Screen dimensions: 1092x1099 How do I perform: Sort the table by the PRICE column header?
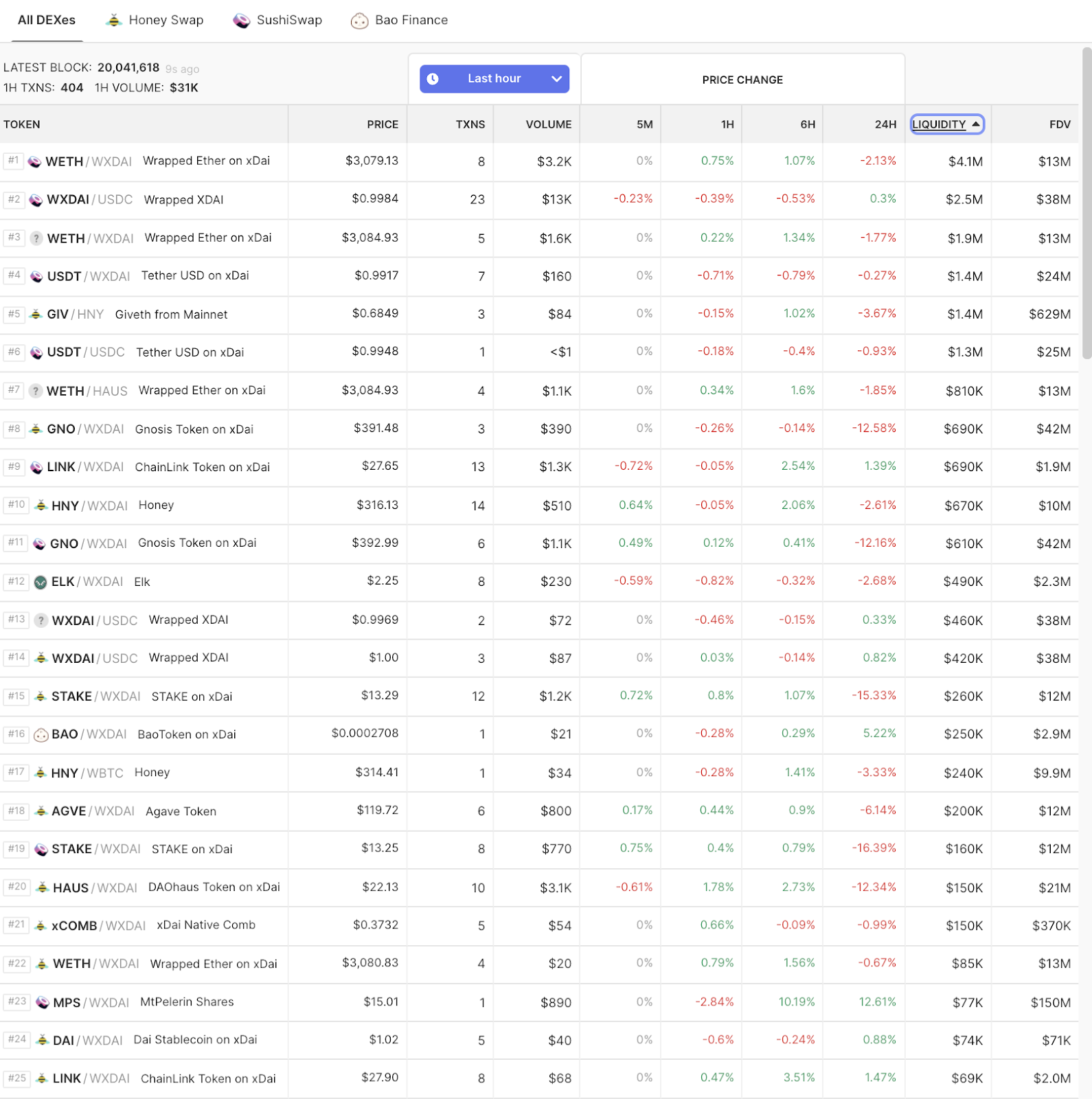383,124
